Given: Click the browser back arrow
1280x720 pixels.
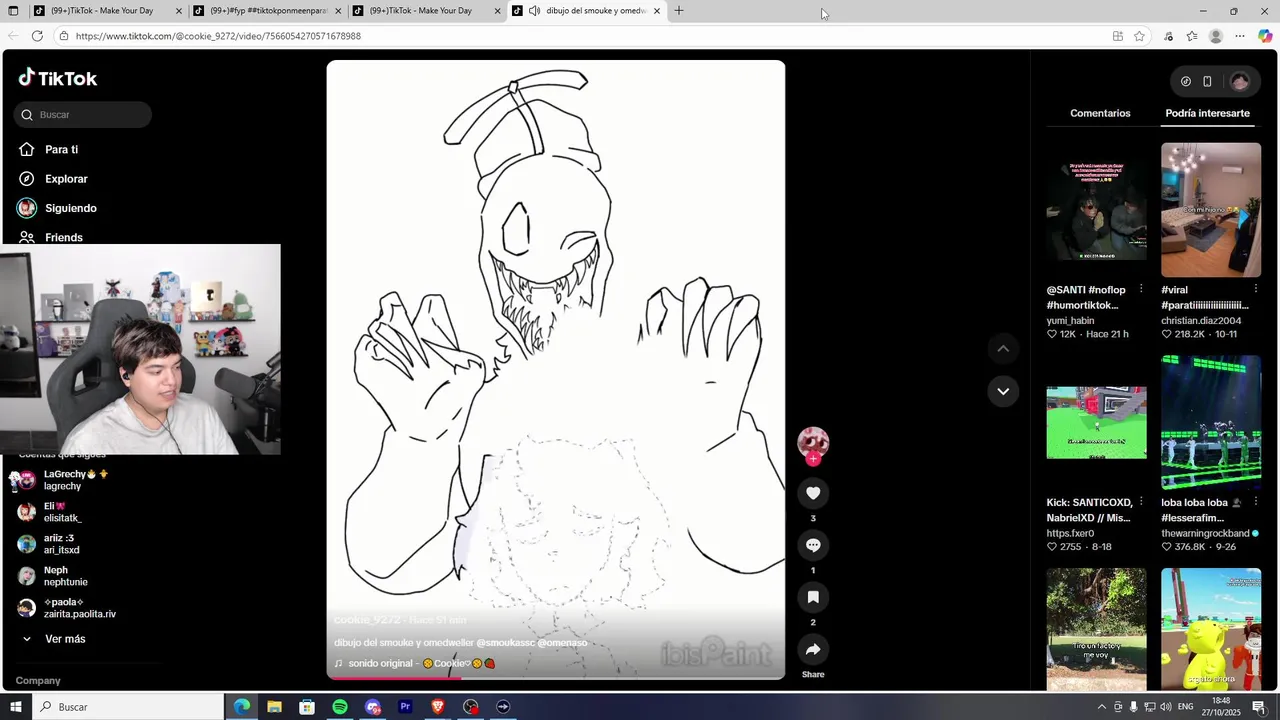Looking at the screenshot, I should (13, 36).
